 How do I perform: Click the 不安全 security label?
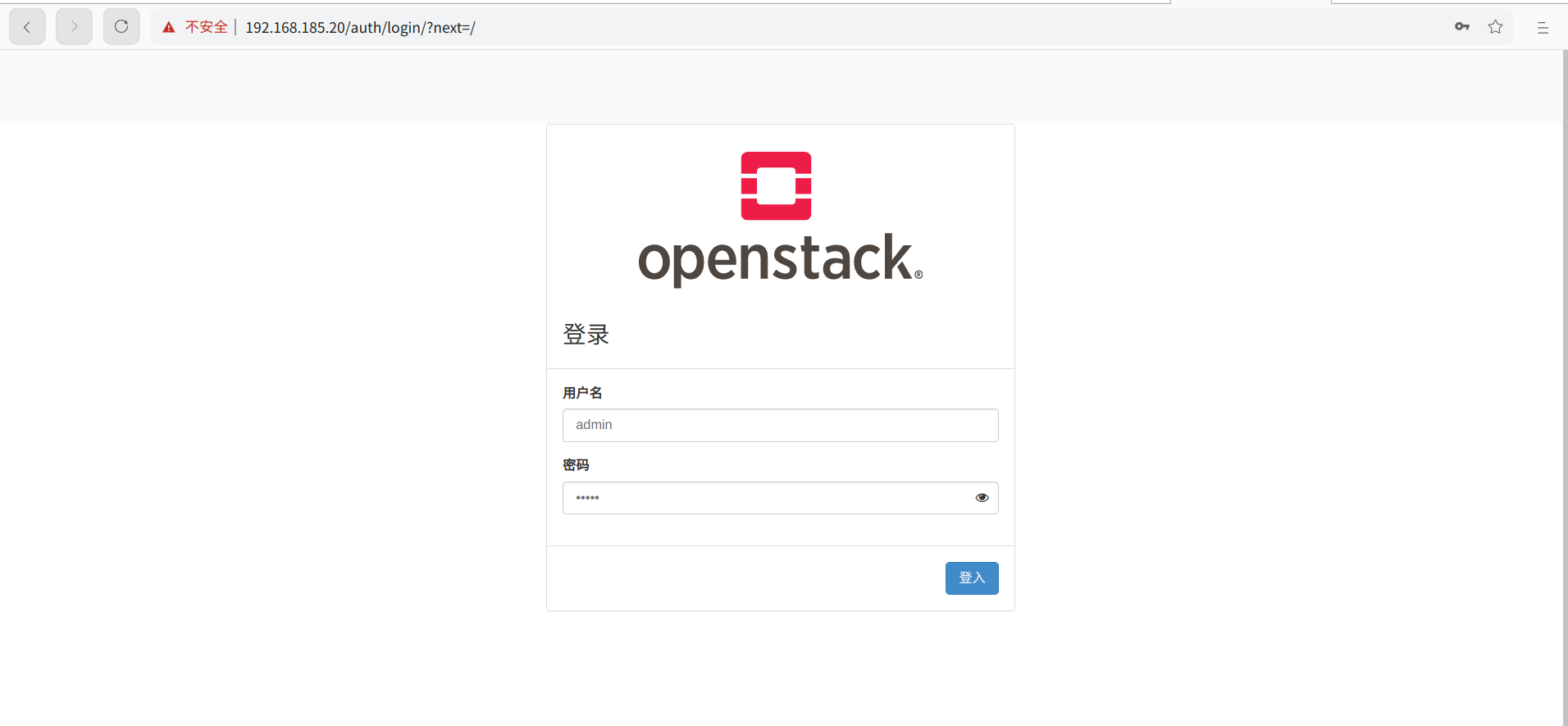207,27
